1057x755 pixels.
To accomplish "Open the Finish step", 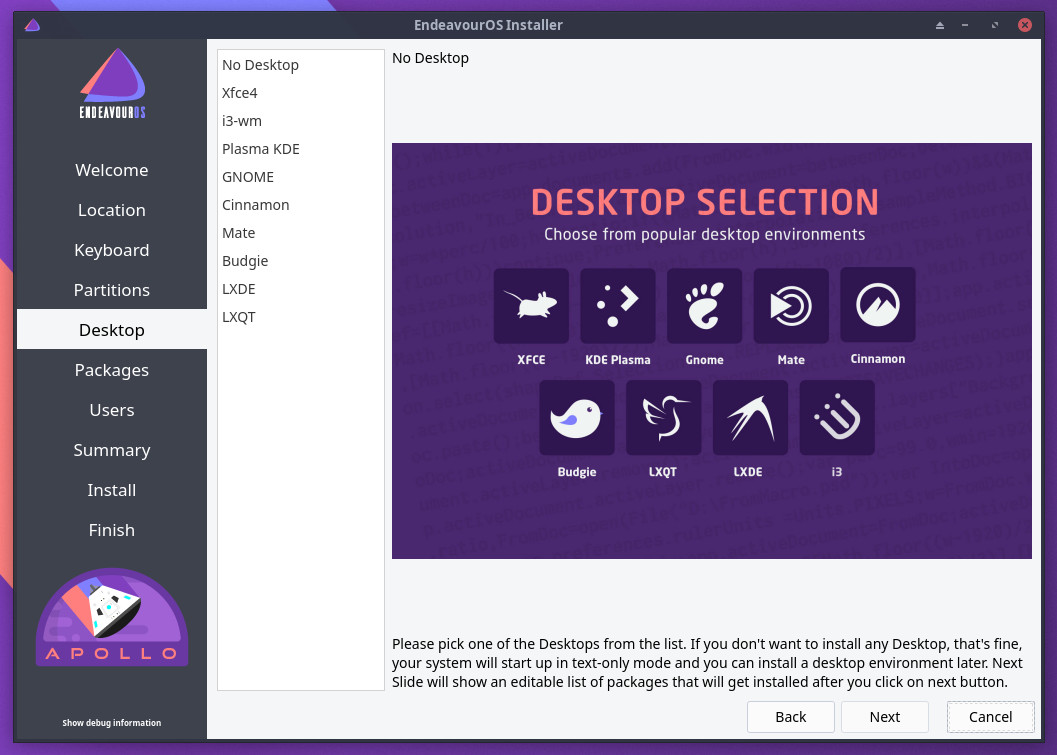I will click(x=112, y=530).
